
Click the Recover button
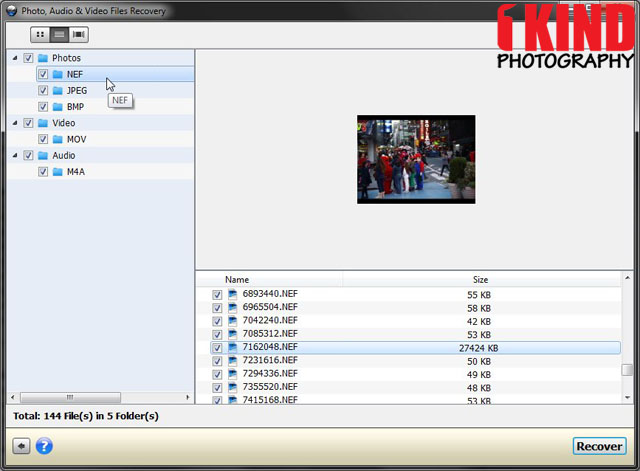click(599, 446)
